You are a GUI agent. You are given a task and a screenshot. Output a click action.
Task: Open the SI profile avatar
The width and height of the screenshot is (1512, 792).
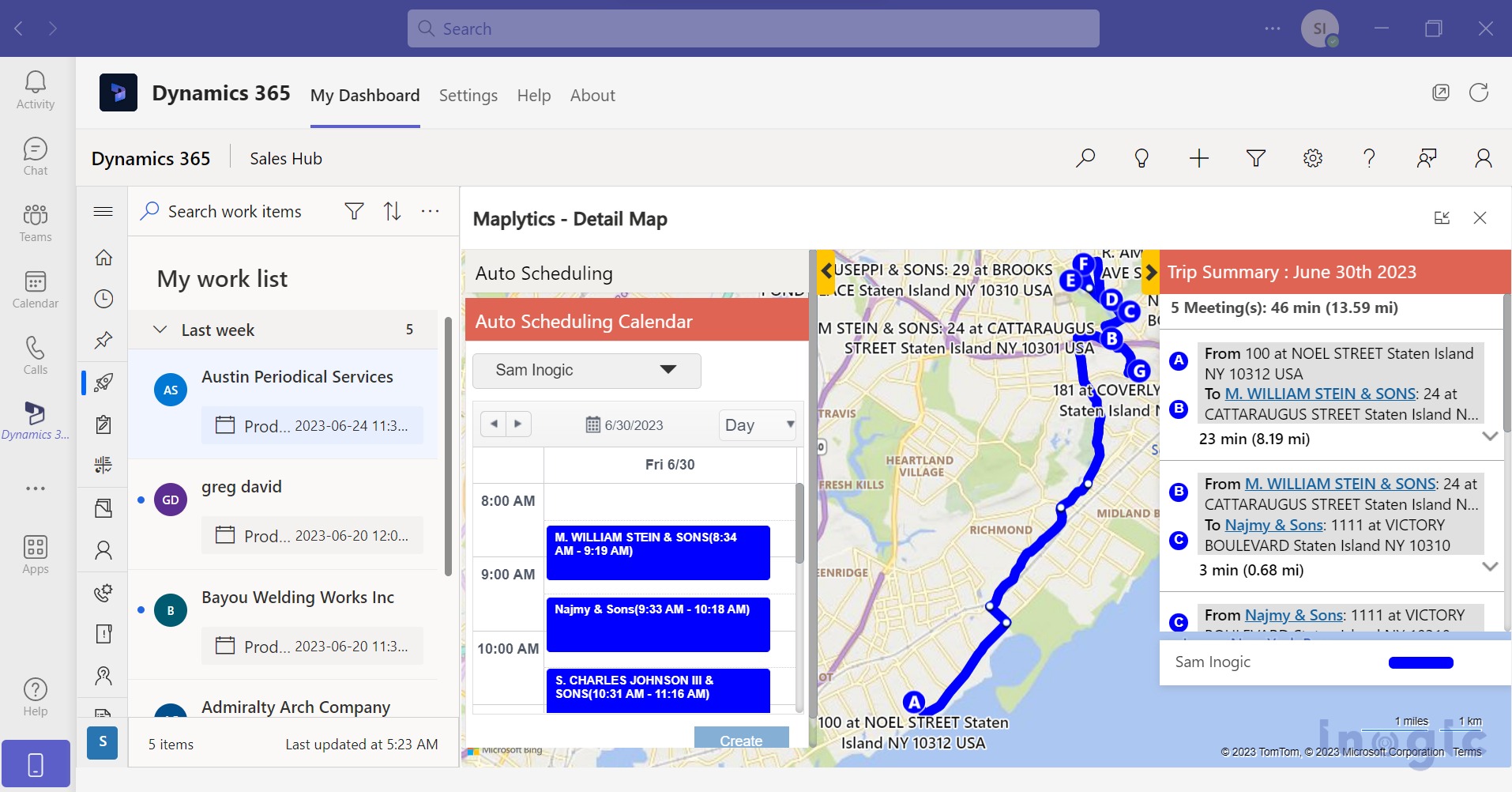click(x=1320, y=28)
